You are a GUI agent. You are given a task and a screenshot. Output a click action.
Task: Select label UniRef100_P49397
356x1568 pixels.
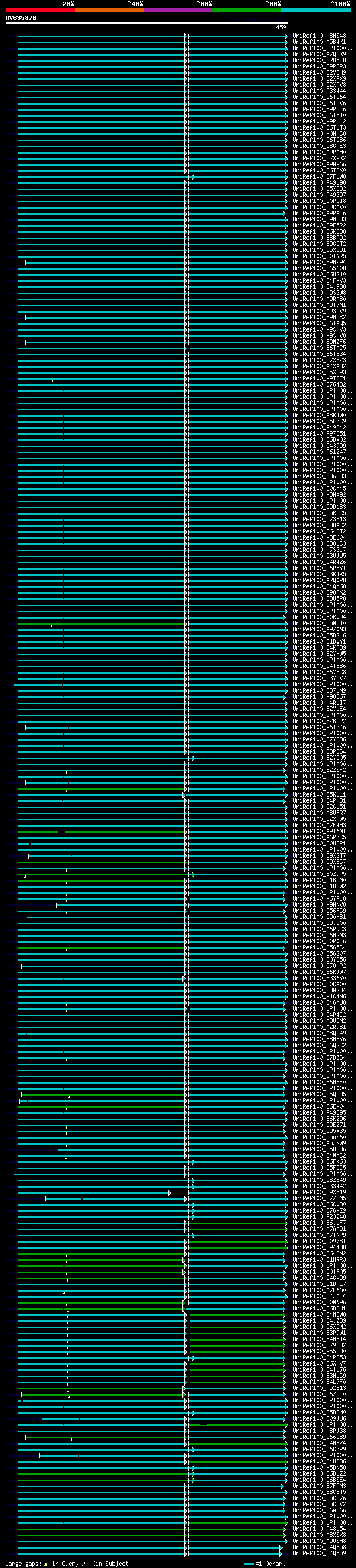[319, 195]
